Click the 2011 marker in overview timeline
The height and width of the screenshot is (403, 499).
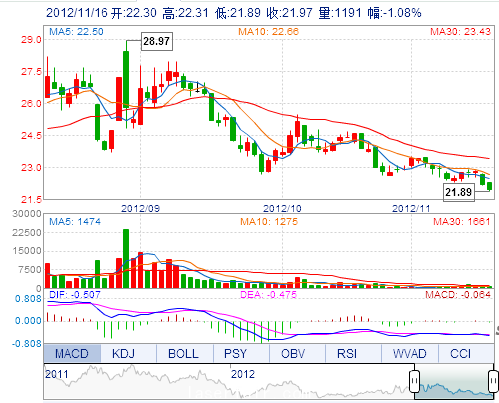point(56,374)
